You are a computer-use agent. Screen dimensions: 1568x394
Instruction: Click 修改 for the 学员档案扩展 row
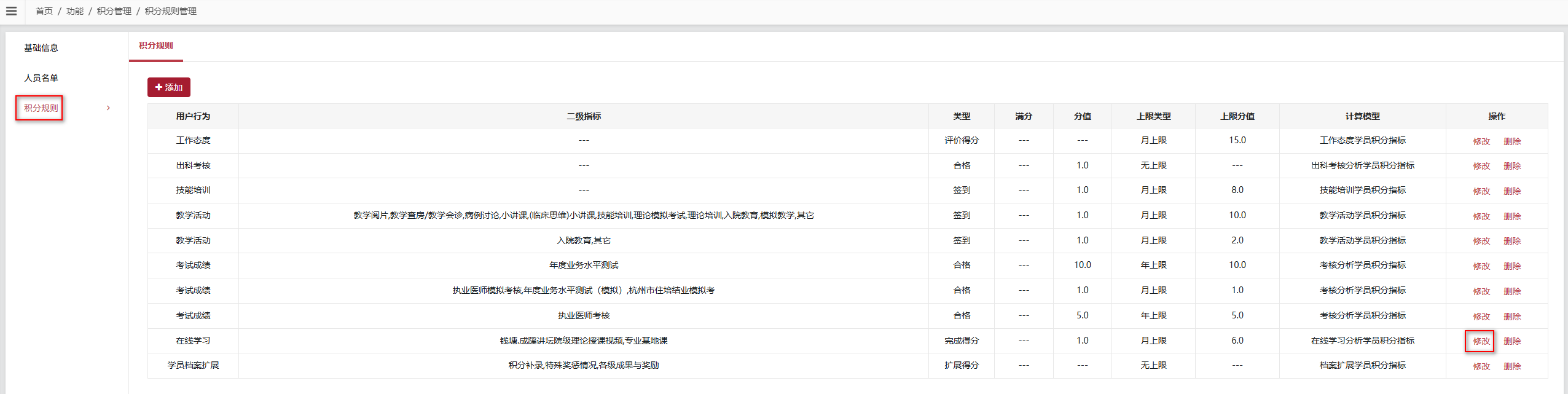1481,366
